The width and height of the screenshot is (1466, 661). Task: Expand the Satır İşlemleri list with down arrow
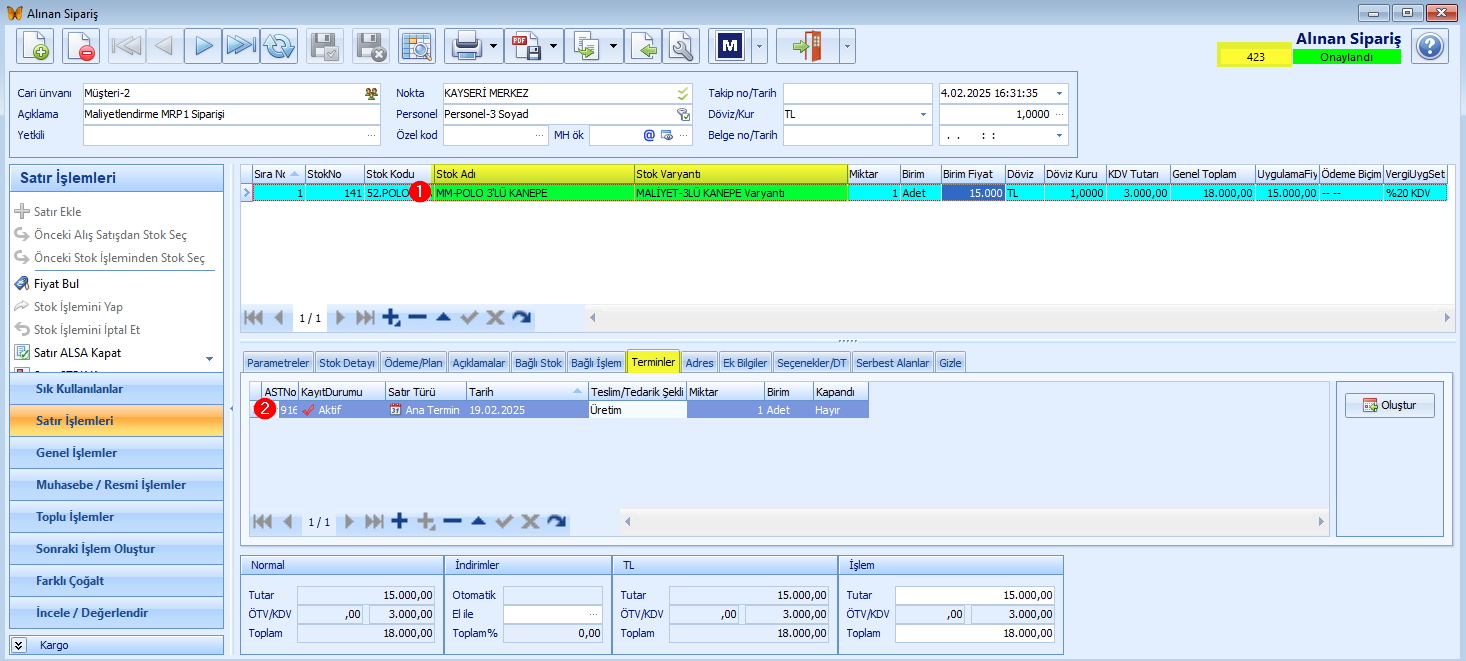(209, 358)
